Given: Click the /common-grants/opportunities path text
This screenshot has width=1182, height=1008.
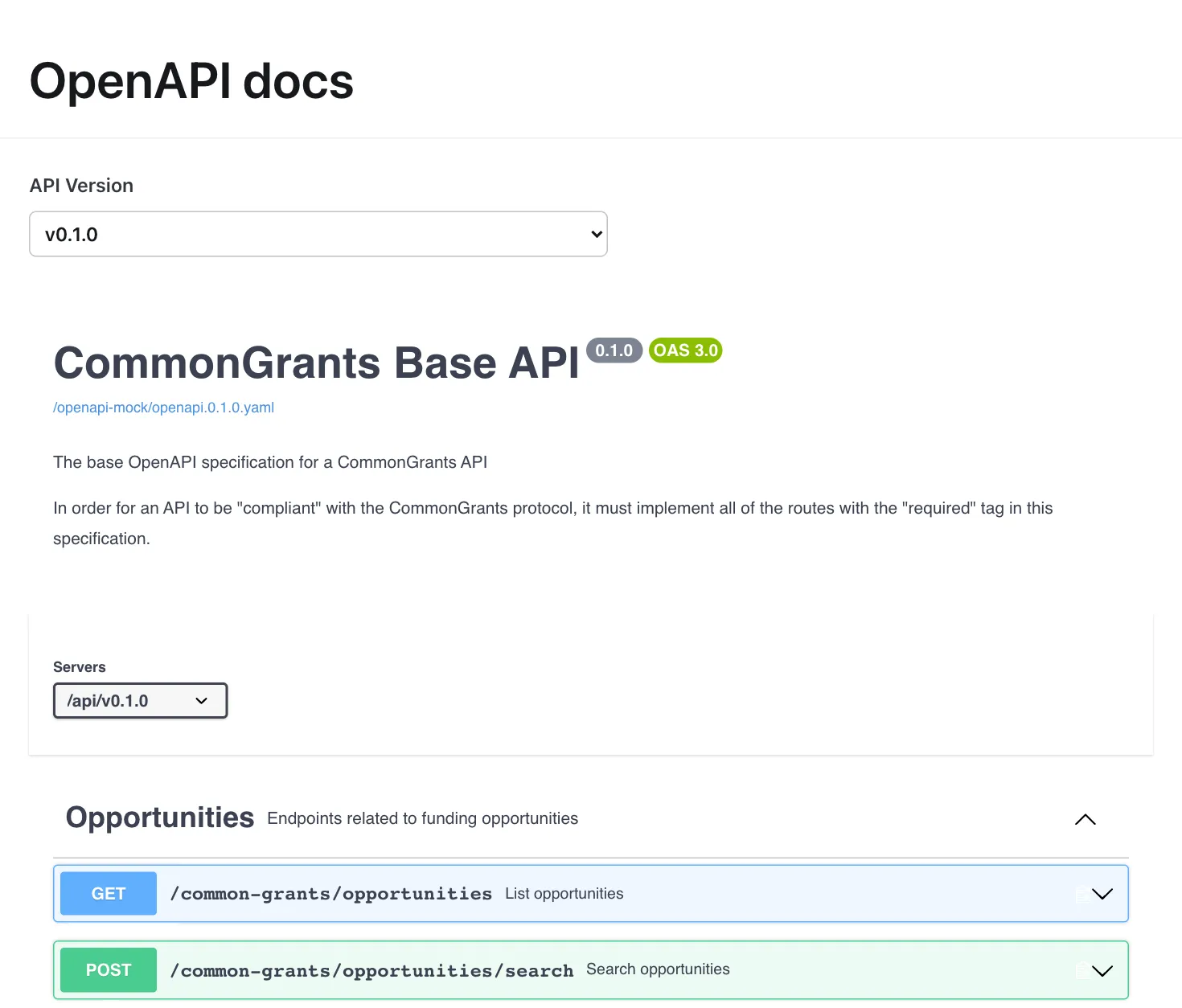Looking at the screenshot, I should (331, 894).
